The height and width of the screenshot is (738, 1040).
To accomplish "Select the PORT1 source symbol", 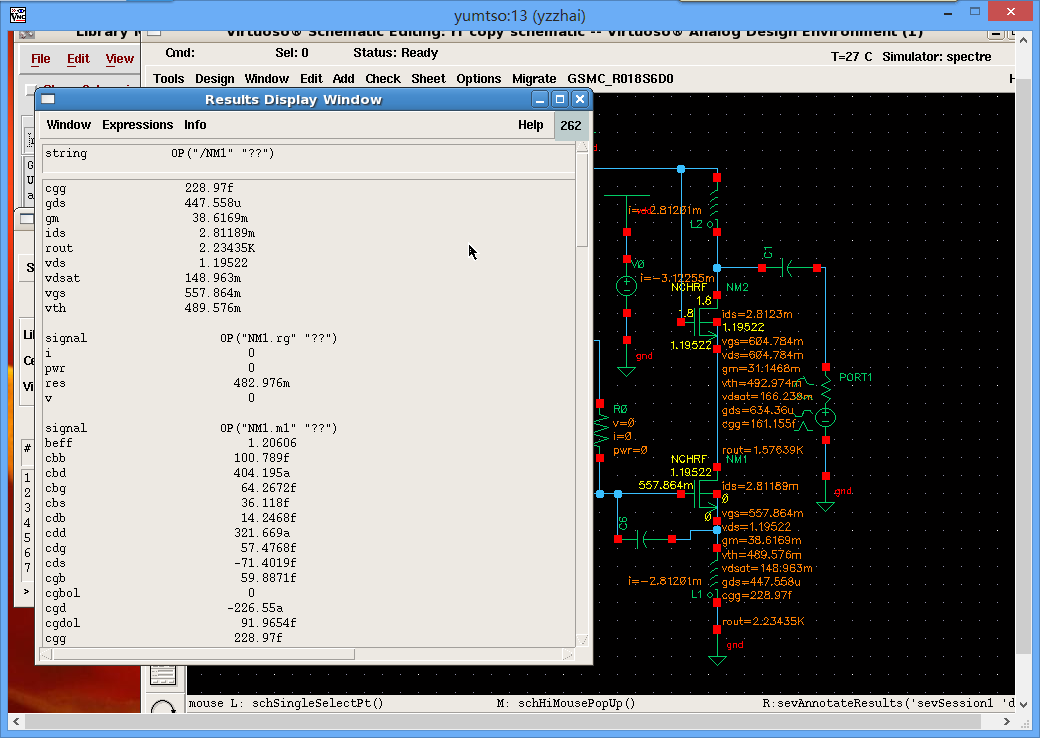I will tap(826, 418).
